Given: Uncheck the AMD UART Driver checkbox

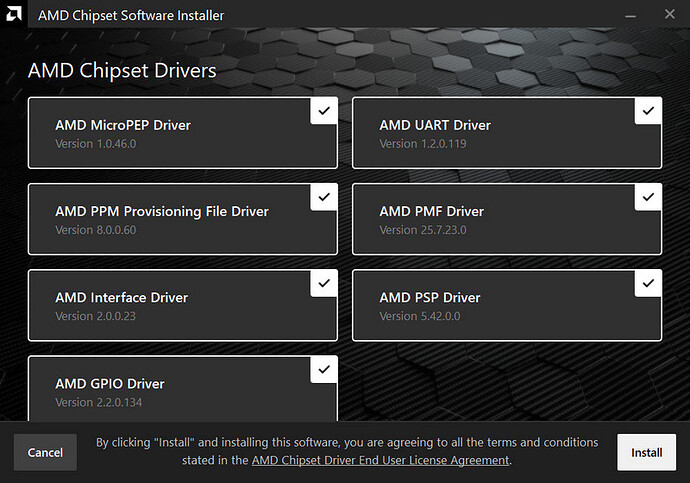Looking at the screenshot, I should 648,111.
